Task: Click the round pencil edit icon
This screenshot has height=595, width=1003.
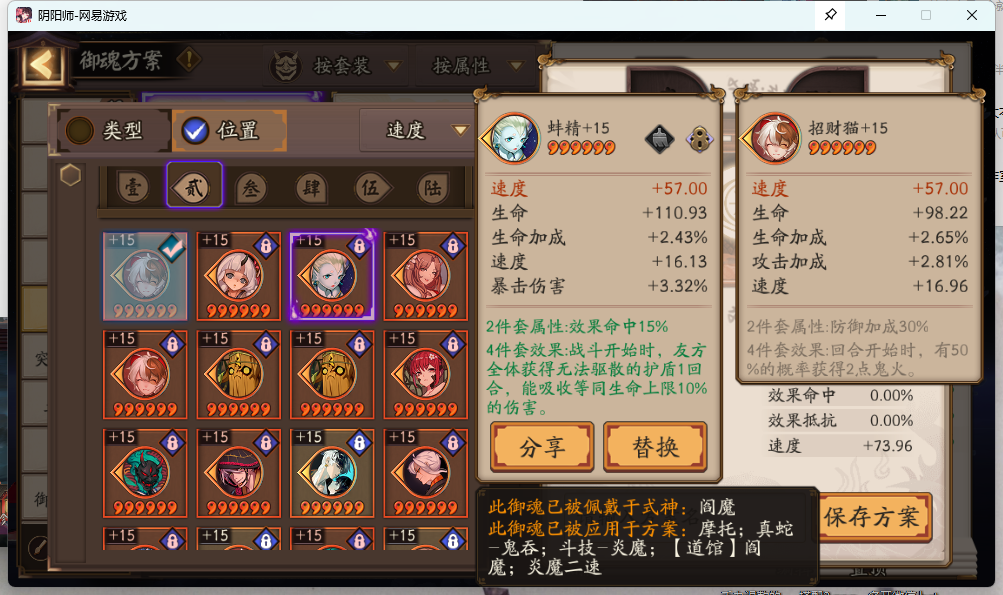Action: point(39,548)
